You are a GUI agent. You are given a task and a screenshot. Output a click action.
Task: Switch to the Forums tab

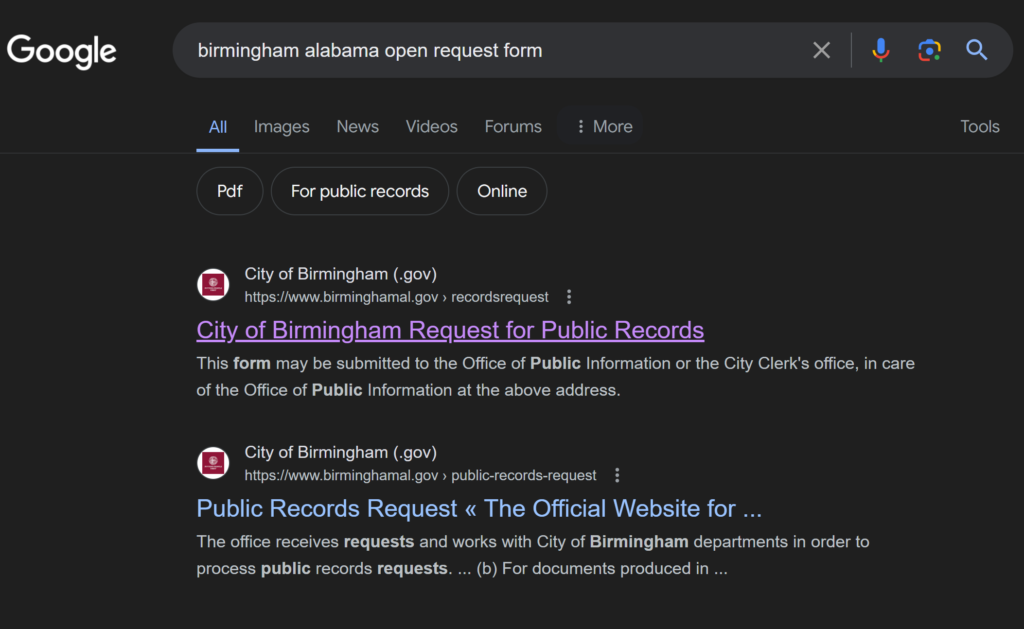(513, 127)
